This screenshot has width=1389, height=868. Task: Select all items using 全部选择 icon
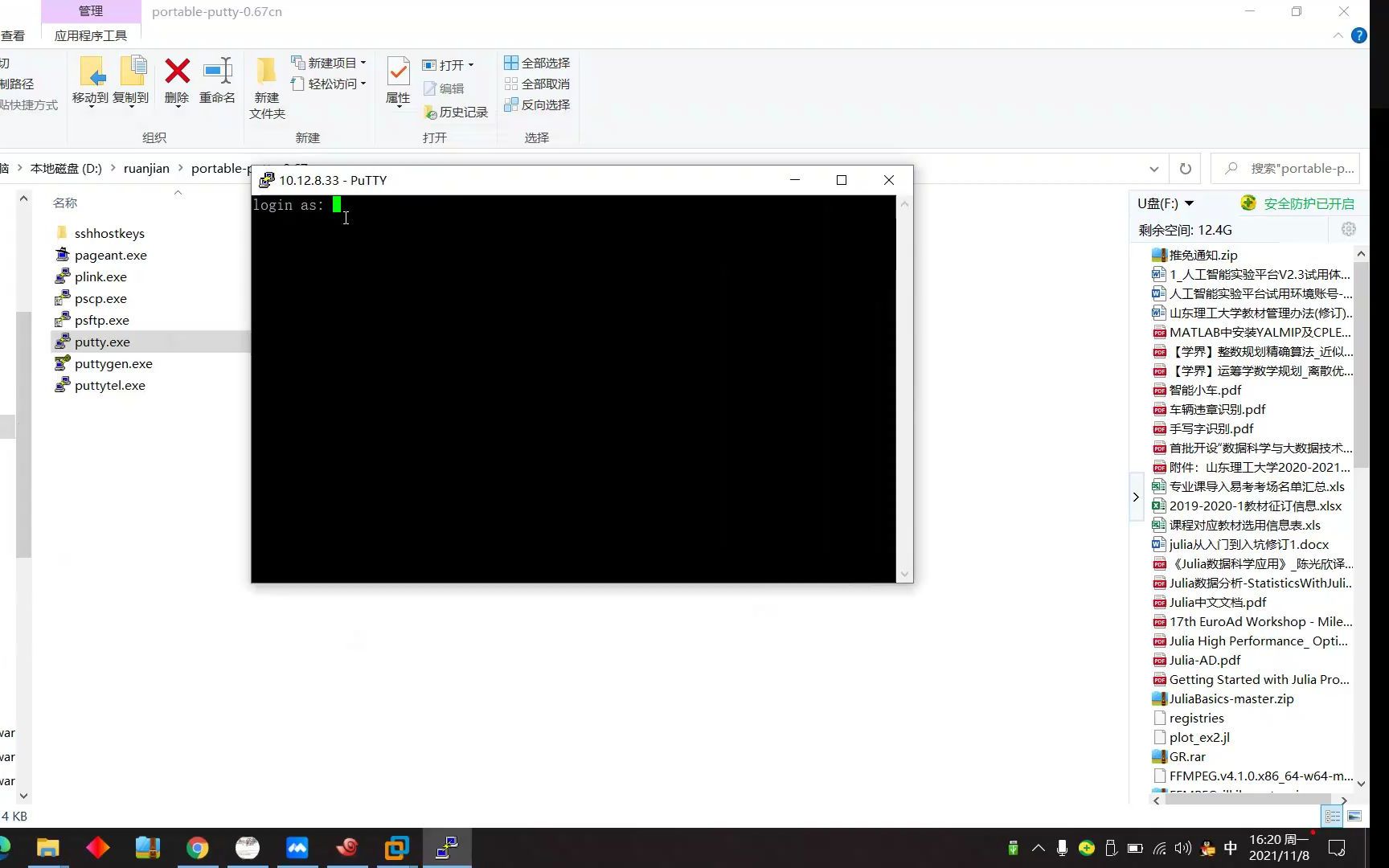pyautogui.click(x=536, y=62)
